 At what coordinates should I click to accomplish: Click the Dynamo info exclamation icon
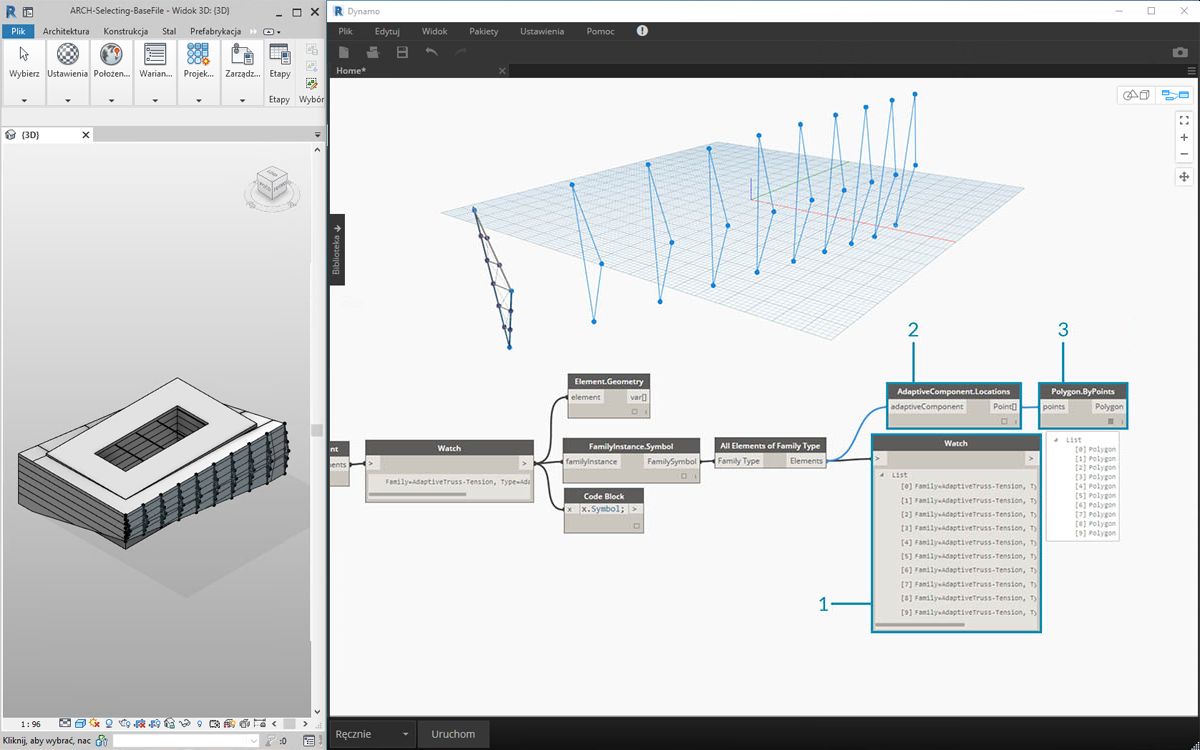click(642, 31)
